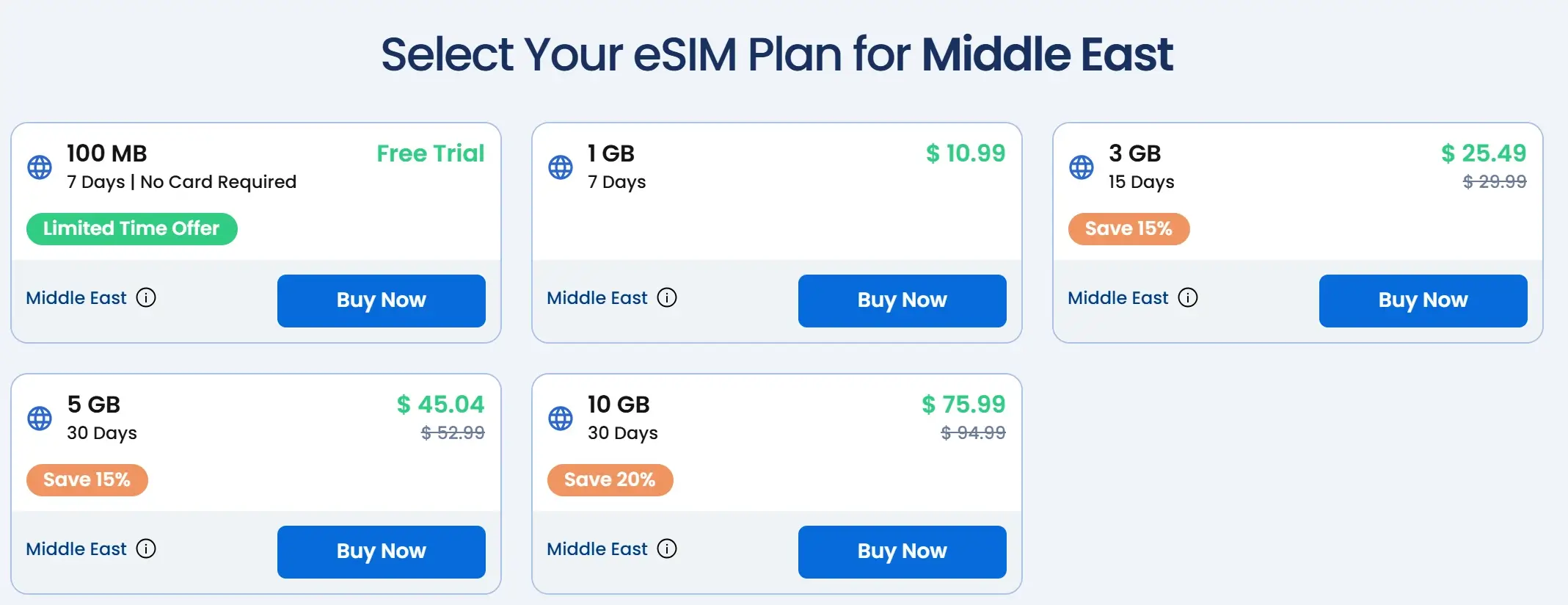Image resolution: width=1568 pixels, height=605 pixels.
Task: Click the Limited Time Offer badge
Action: tap(132, 229)
